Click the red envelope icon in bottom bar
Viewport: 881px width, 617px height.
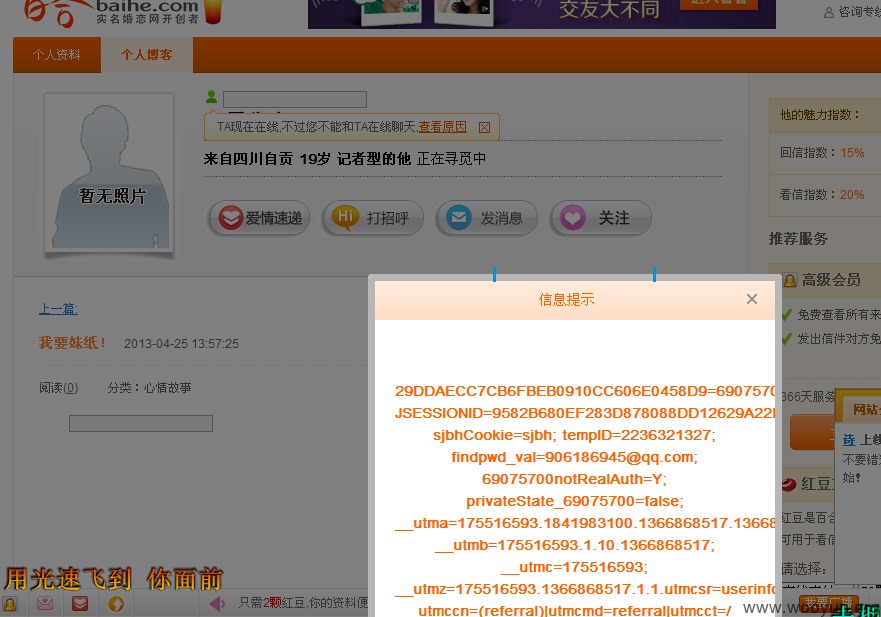[80, 604]
